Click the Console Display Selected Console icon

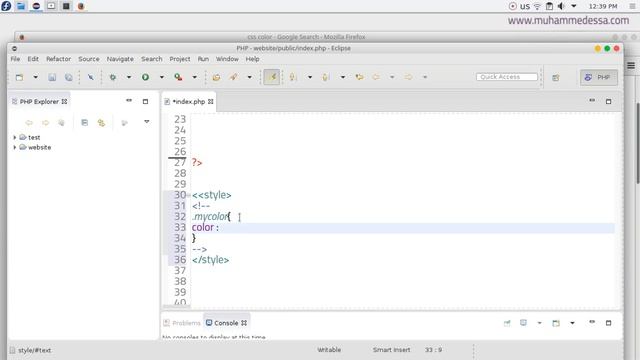click(523, 323)
